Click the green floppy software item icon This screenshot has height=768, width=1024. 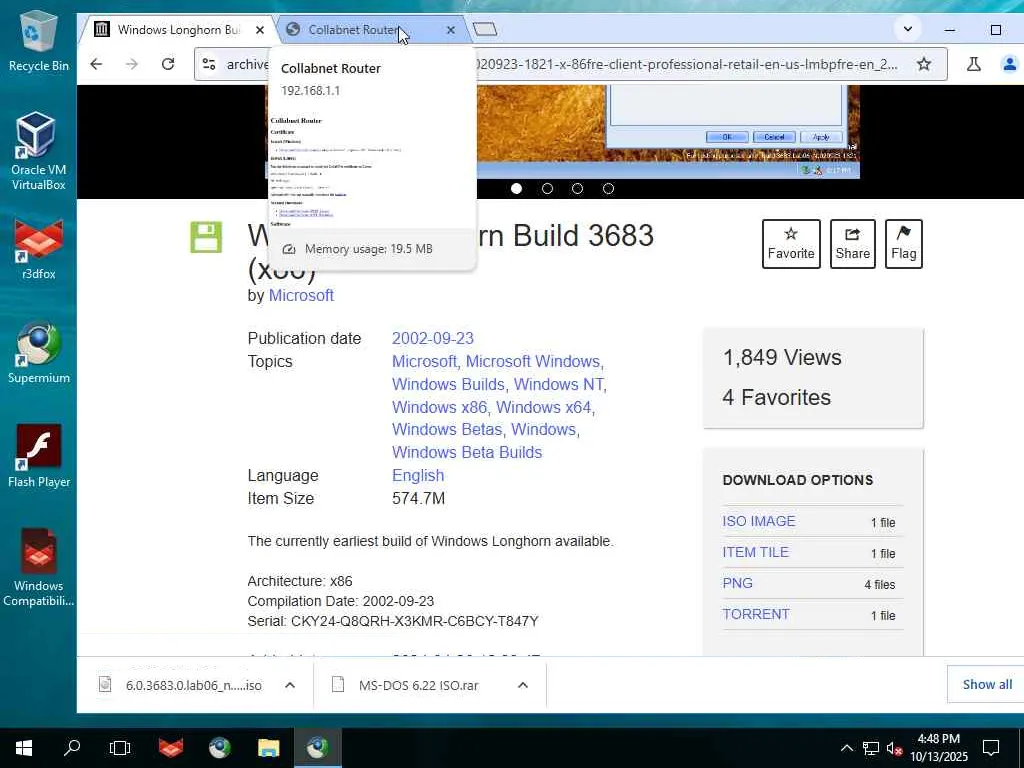click(206, 237)
